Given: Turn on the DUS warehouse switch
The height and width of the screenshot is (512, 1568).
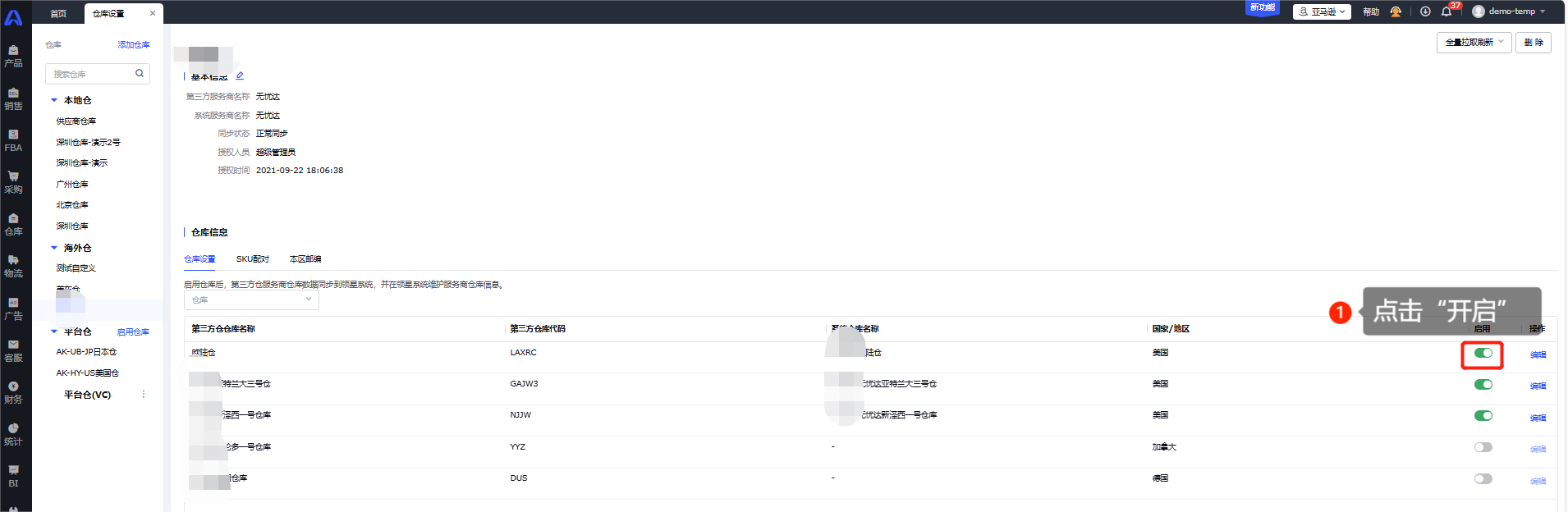Looking at the screenshot, I should click(x=1483, y=479).
